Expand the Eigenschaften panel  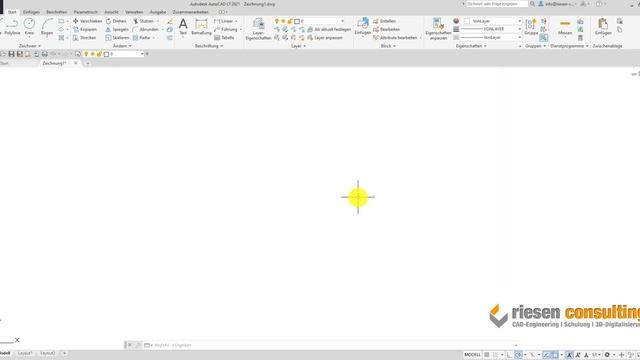[471, 46]
